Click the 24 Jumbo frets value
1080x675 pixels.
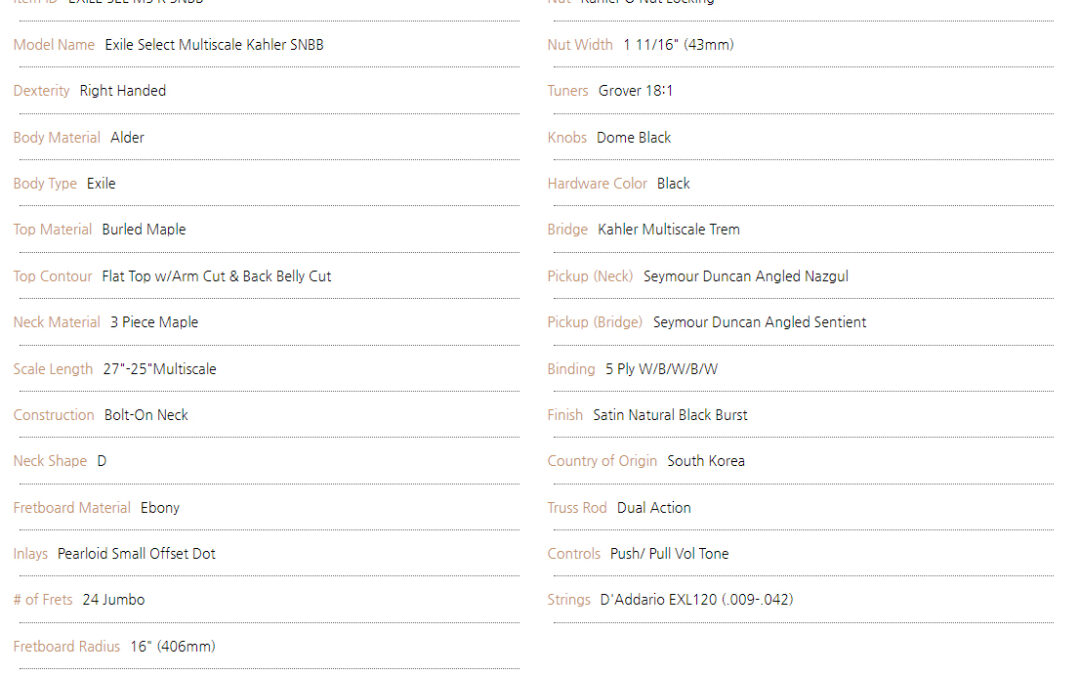tap(114, 600)
